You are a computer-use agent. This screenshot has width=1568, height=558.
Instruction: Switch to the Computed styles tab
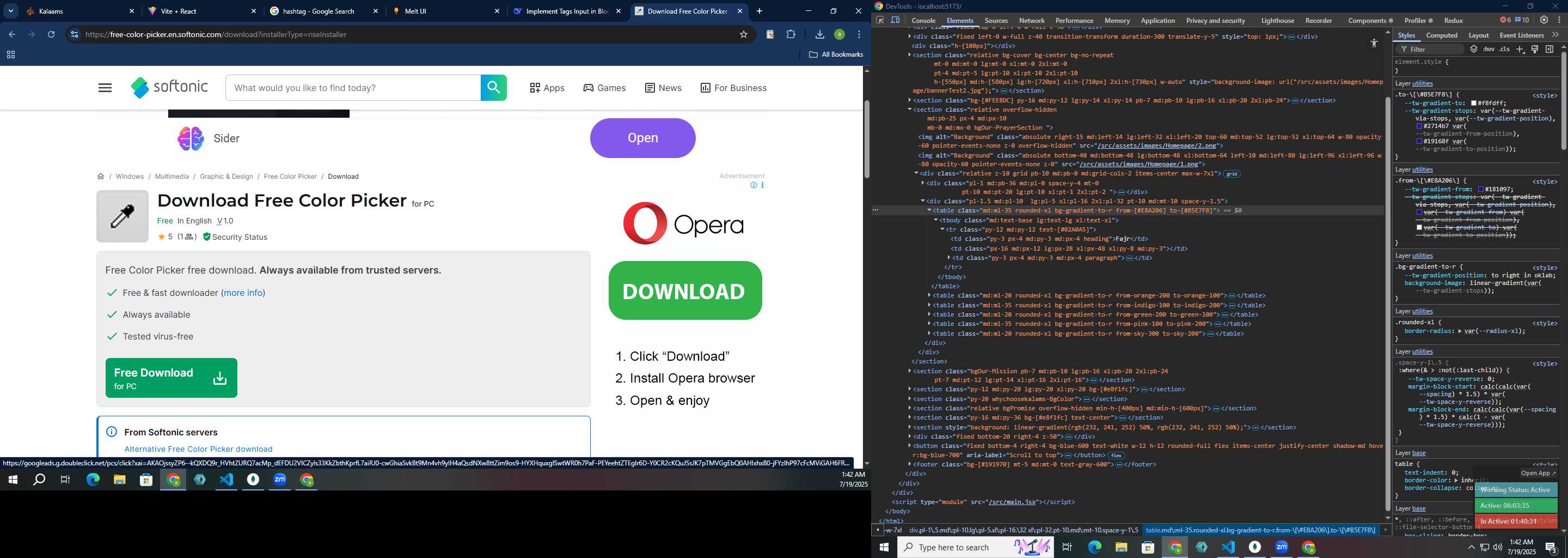1441,35
